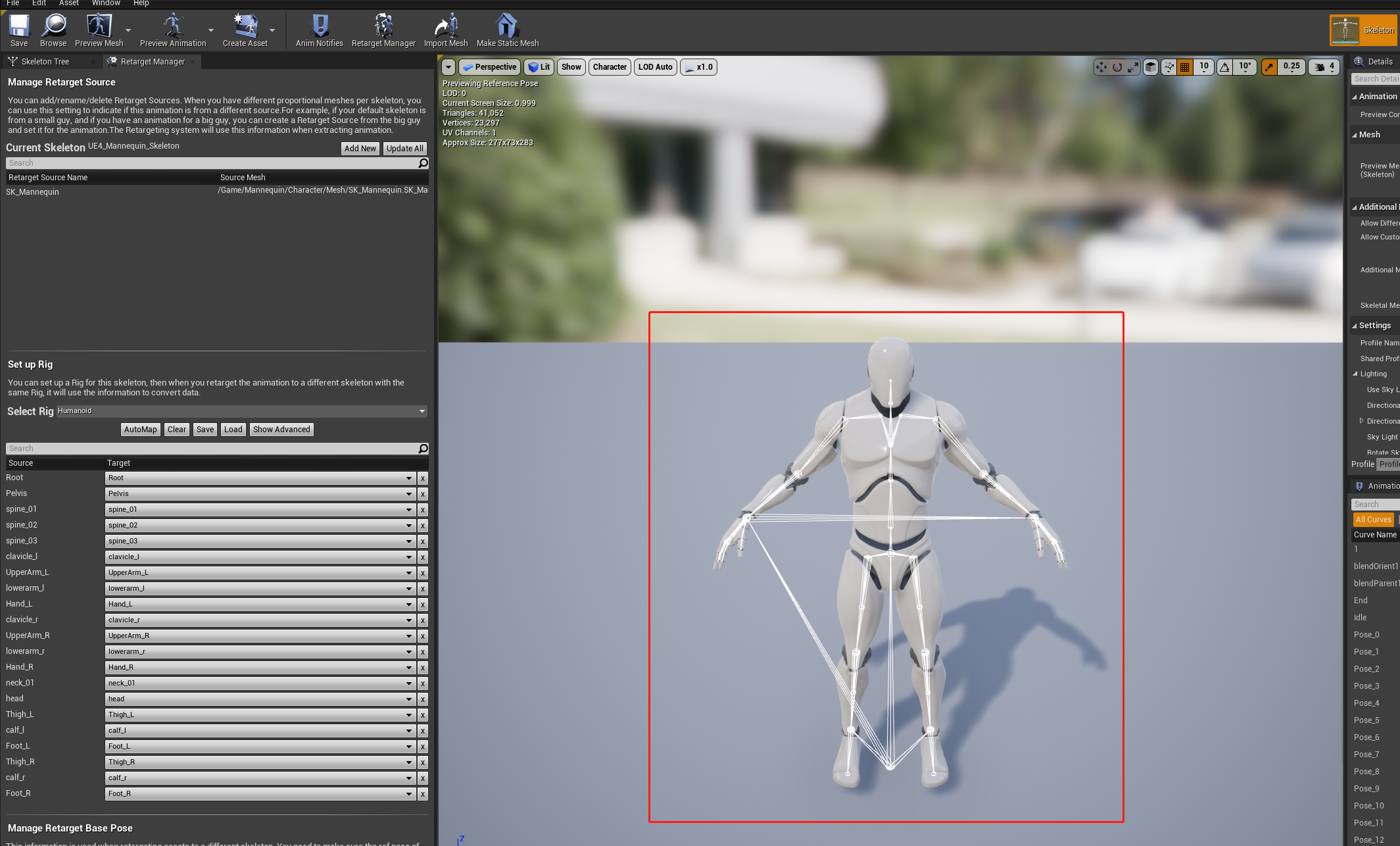Open the Select Rig Humanoid dropdown

pos(241,411)
